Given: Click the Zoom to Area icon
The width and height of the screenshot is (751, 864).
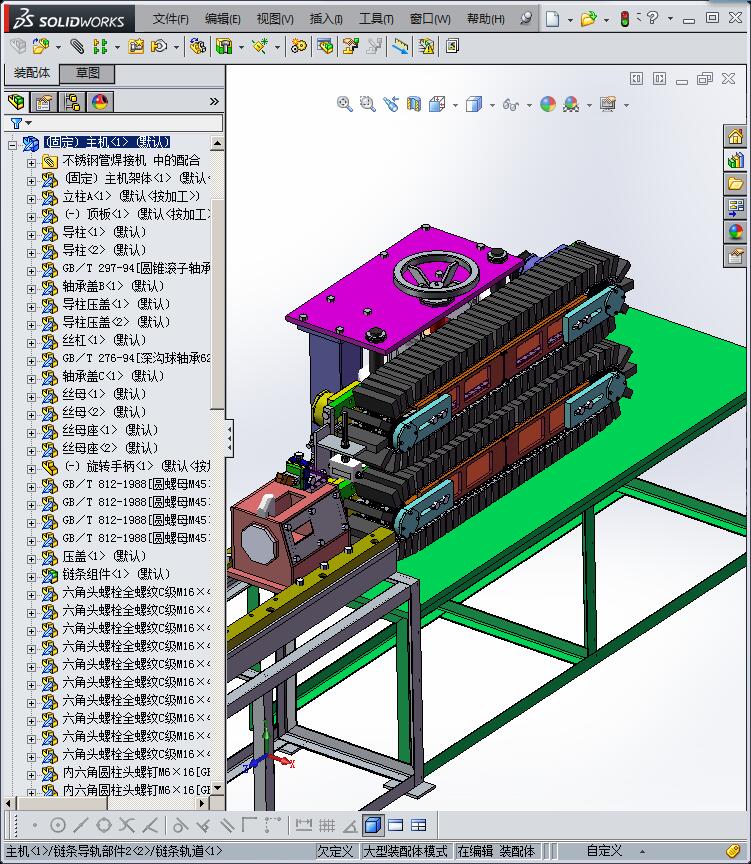Looking at the screenshot, I should point(368,104).
